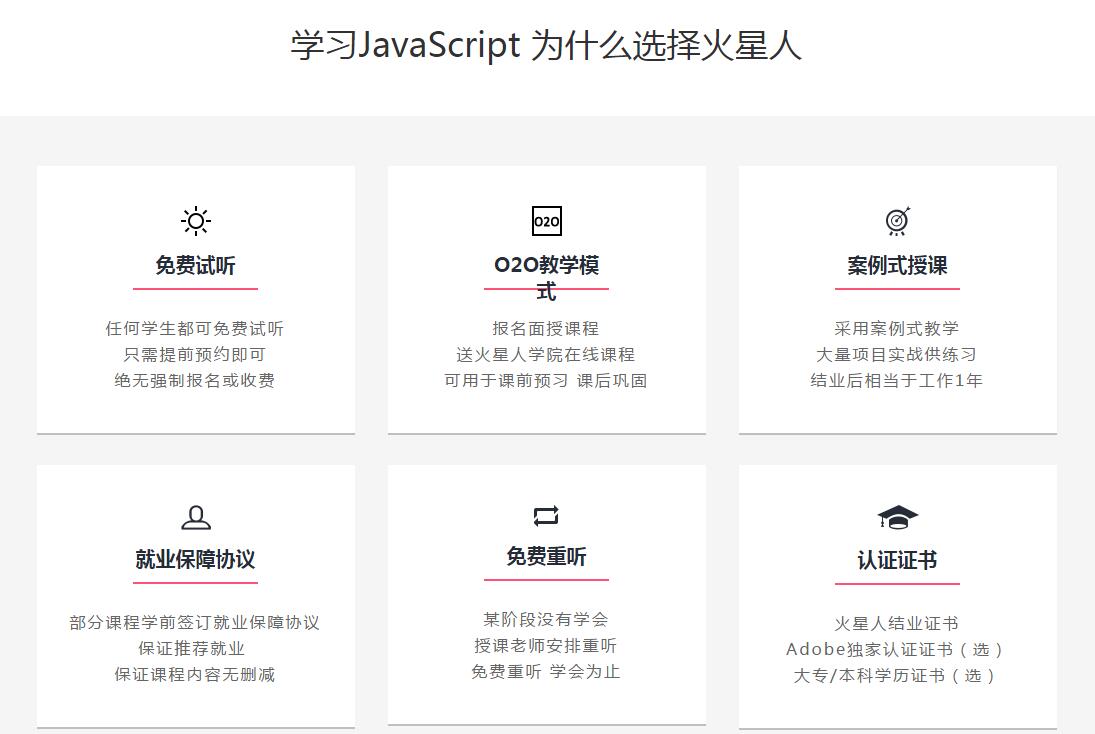Screen dimensions: 1095x734
Task: Click the line 授课老师安排重听
Action: point(545,645)
